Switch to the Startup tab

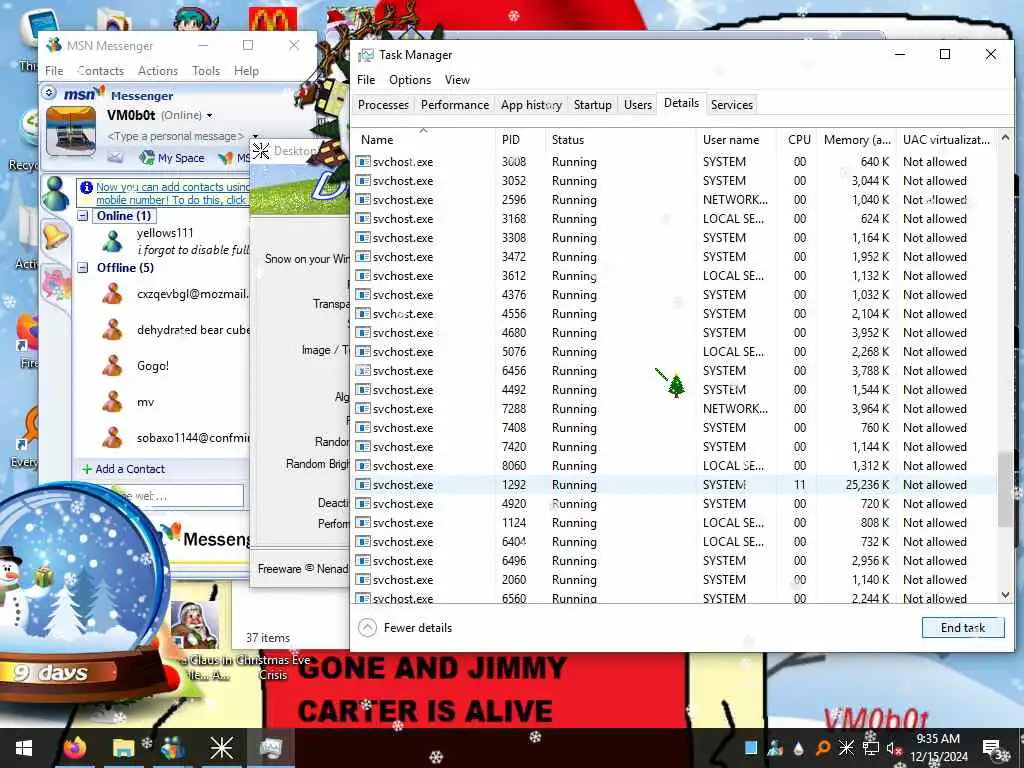(592, 104)
